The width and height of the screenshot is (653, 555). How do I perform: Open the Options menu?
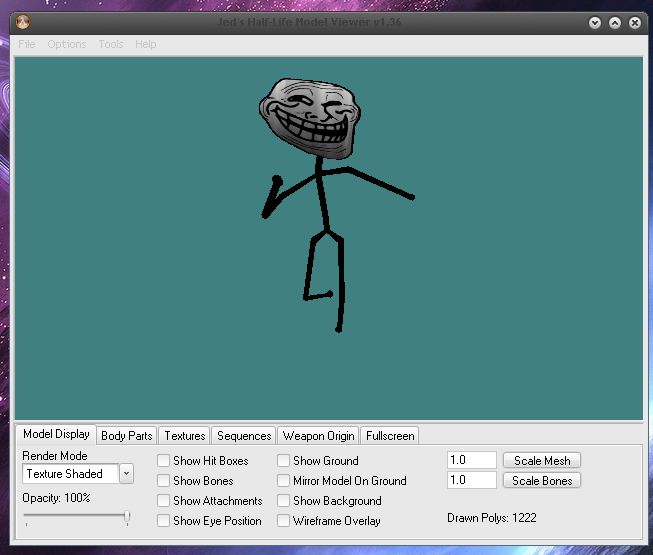point(67,44)
